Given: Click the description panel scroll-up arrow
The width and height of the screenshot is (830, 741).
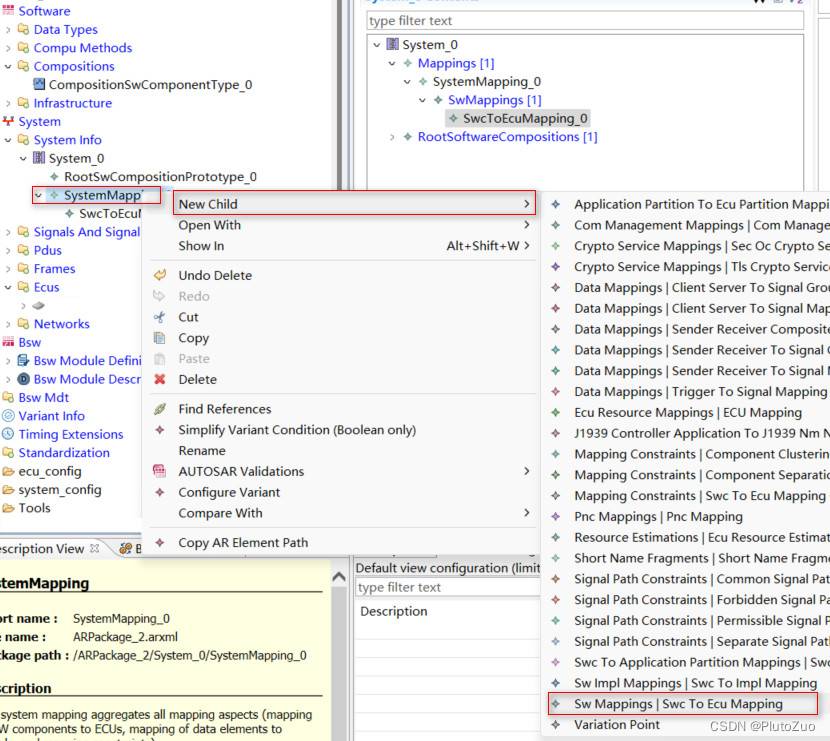Looking at the screenshot, I should click(339, 577).
